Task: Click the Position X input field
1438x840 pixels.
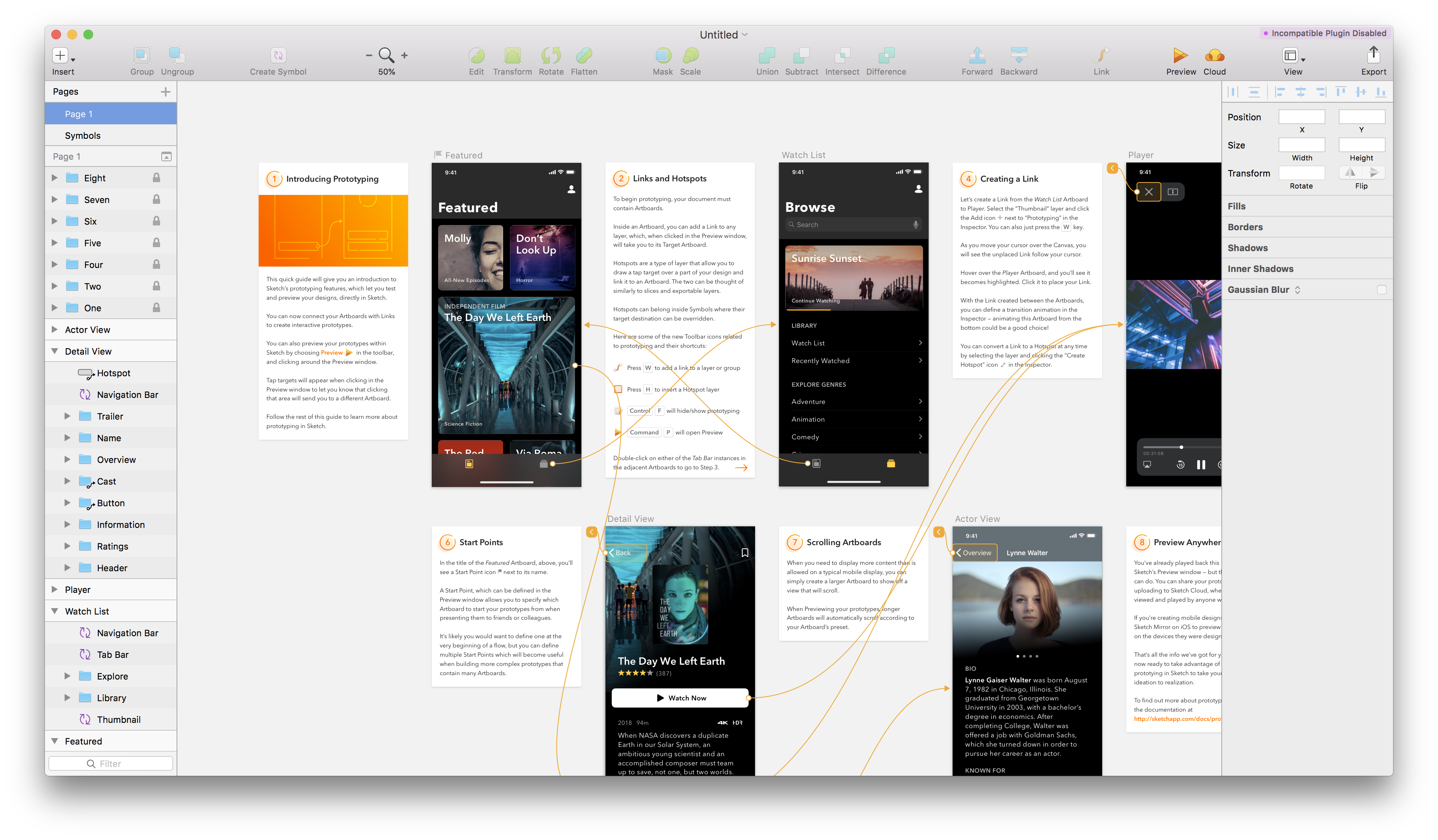Action: pyautogui.click(x=1301, y=117)
